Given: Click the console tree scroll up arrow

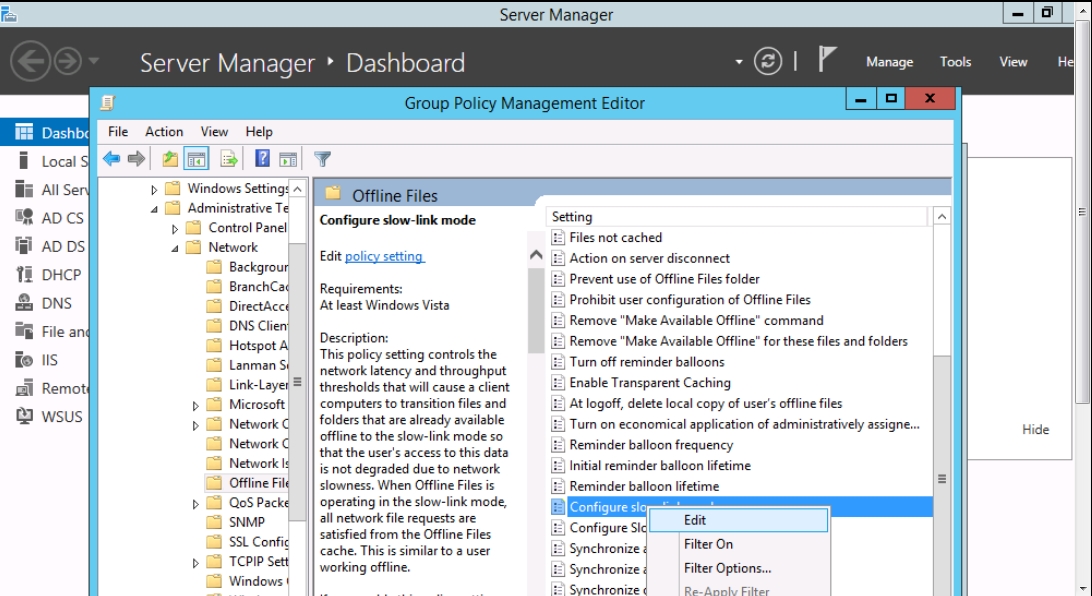Looking at the screenshot, I should click(297, 189).
